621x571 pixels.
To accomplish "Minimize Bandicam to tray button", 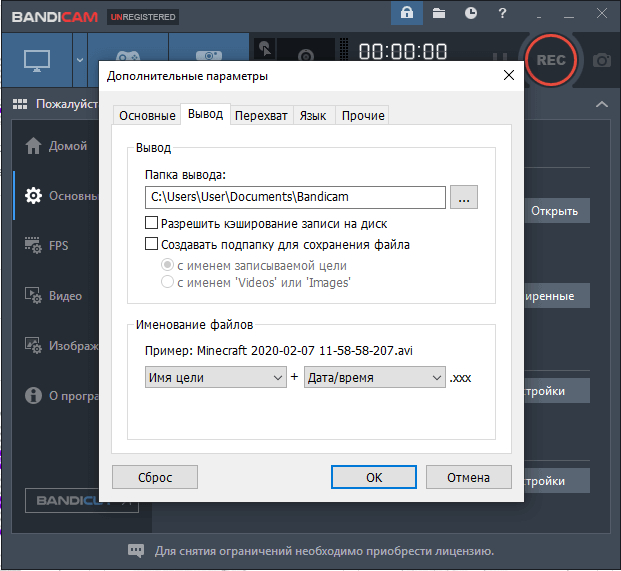I will [539, 17].
